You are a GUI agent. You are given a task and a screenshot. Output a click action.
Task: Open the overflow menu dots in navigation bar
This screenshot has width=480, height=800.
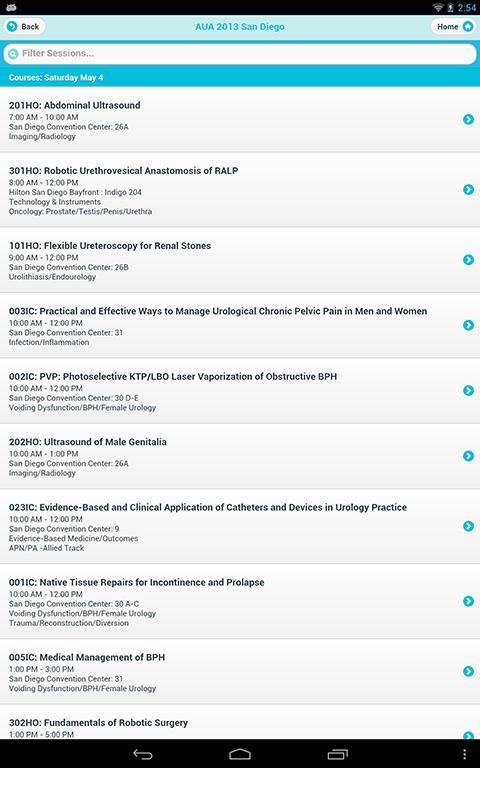[x=464, y=754]
